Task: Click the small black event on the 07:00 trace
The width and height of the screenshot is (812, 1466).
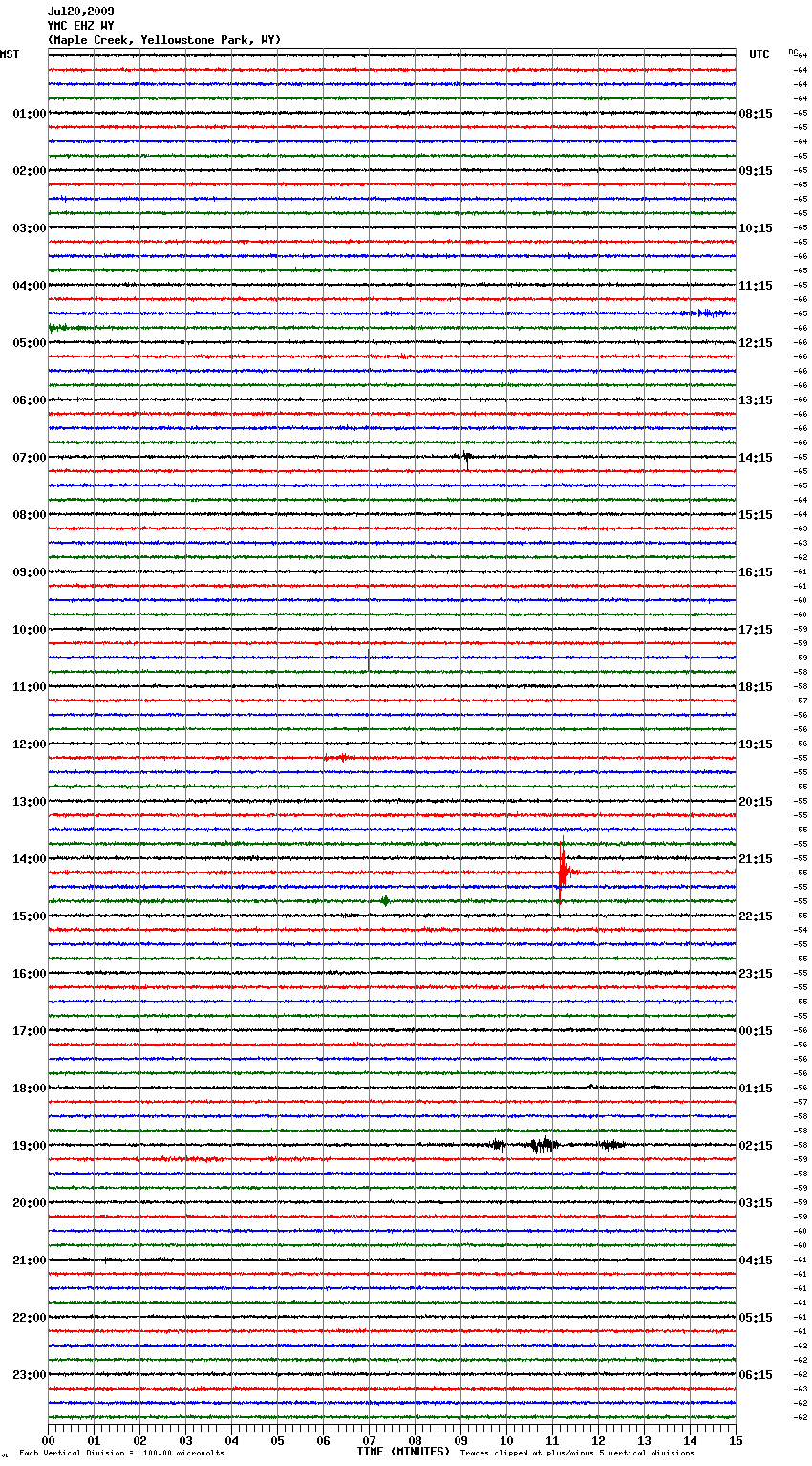Action: pos(464,457)
